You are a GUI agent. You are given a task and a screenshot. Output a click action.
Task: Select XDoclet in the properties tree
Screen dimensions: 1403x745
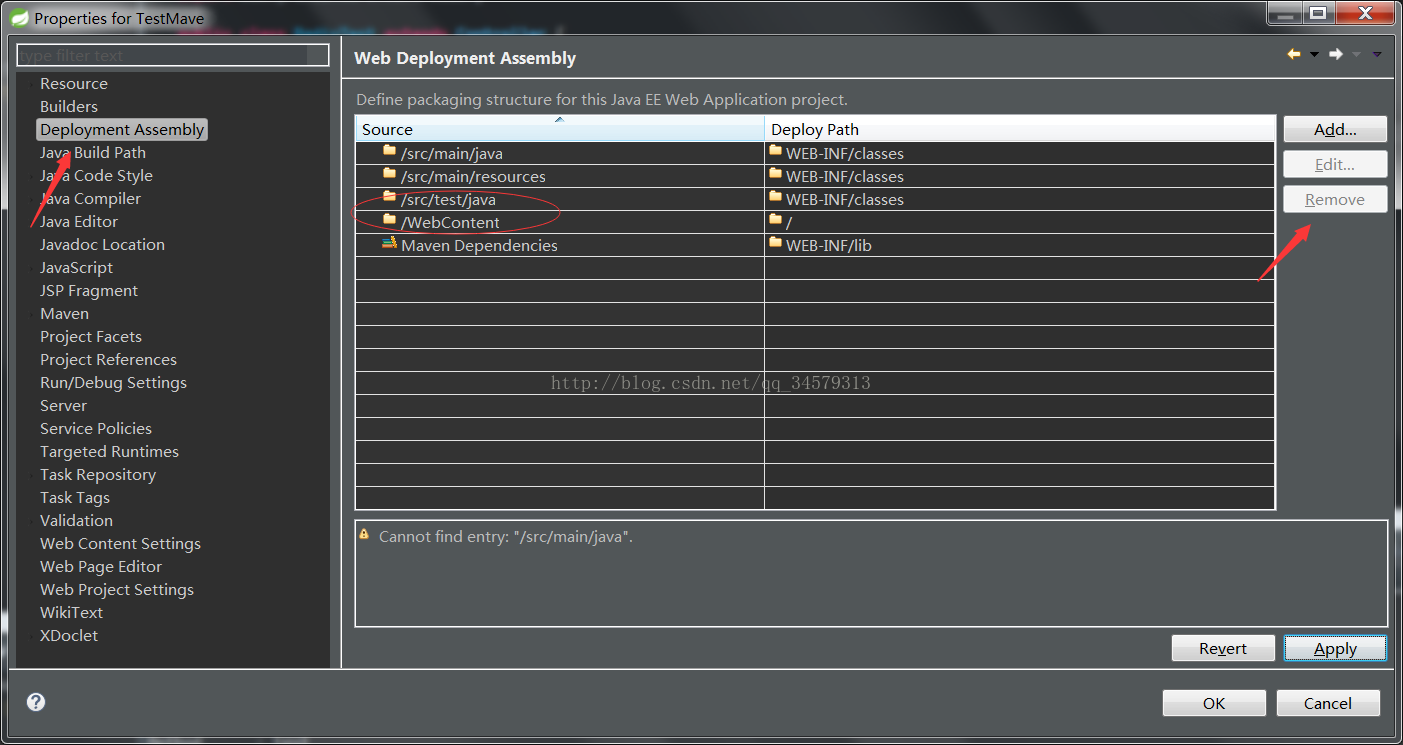click(x=69, y=636)
